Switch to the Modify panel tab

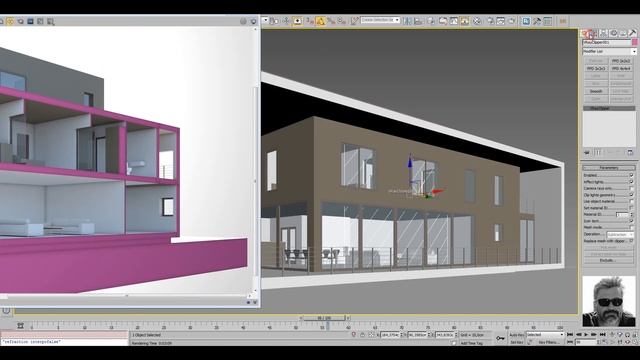[593, 33]
